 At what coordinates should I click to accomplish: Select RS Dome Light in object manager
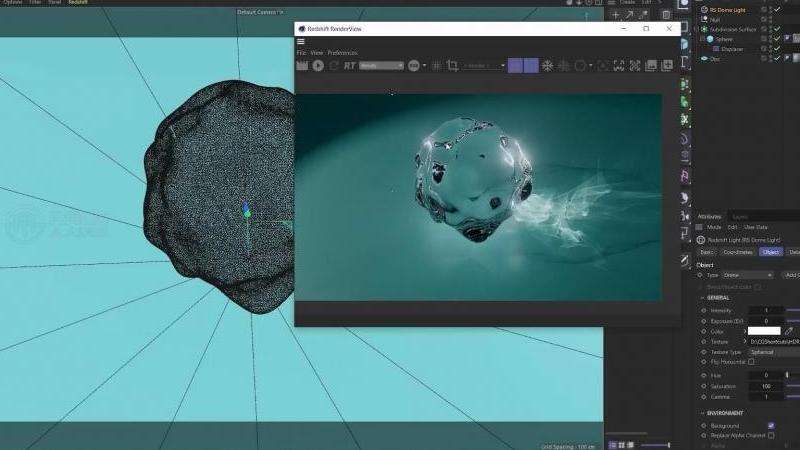(x=727, y=10)
